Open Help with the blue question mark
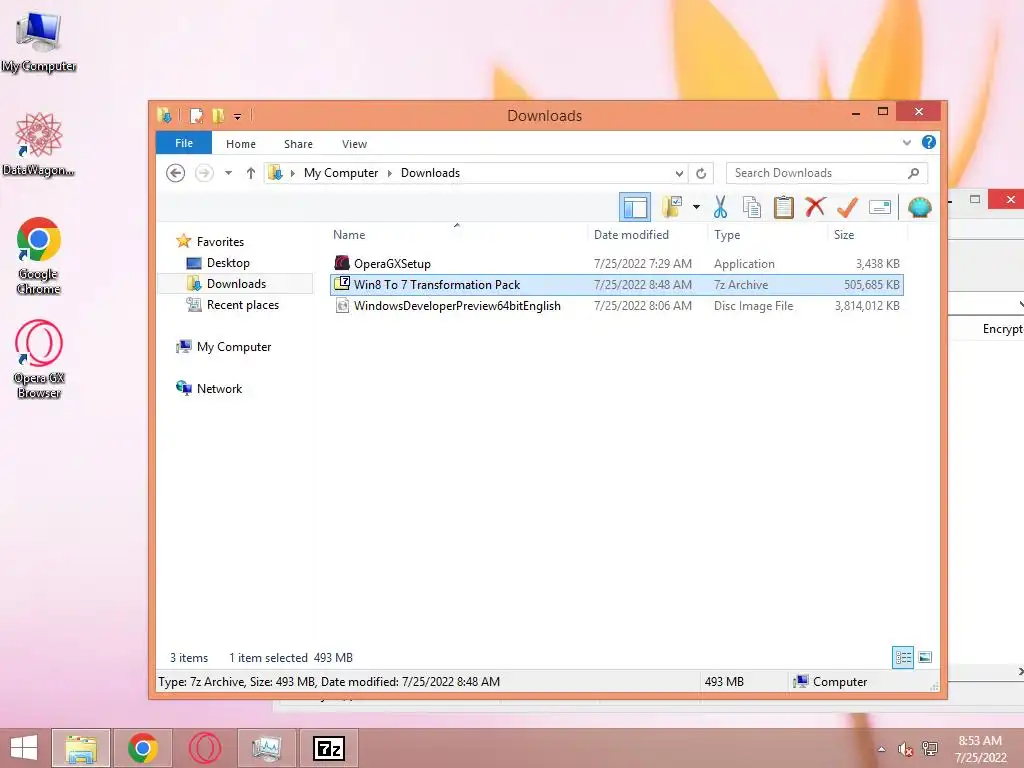 click(x=928, y=142)
